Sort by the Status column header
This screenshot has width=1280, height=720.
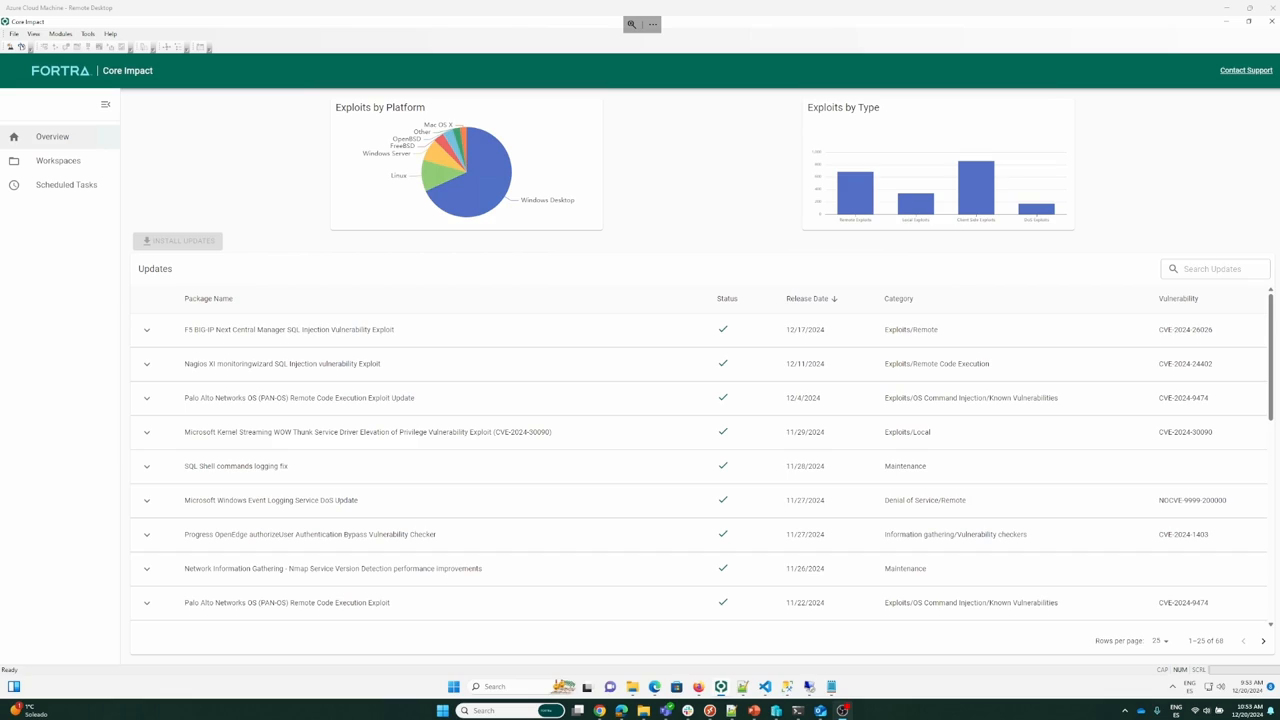tap(727, 299)
